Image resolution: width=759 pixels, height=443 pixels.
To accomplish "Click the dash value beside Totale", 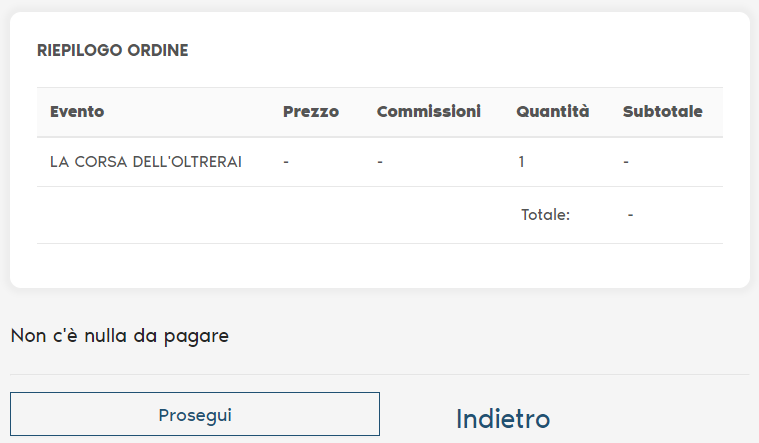I will (631, 214).
